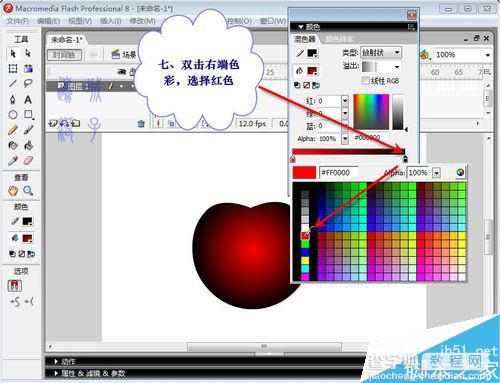Image resolution: width=500 pixels, height=383 pixels.
Task: Click Swap Colors in Color Mixer panel
Action: [316, 85]
